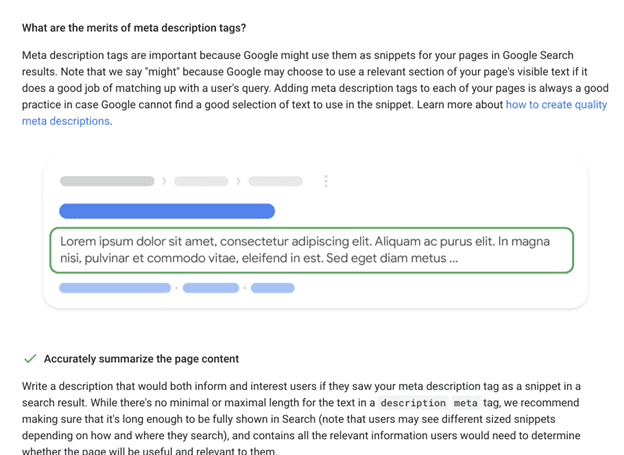Click the three-dot menu icon in snippet mockup
The height and width of the screenshot is (455, 624).
(326, 181)
